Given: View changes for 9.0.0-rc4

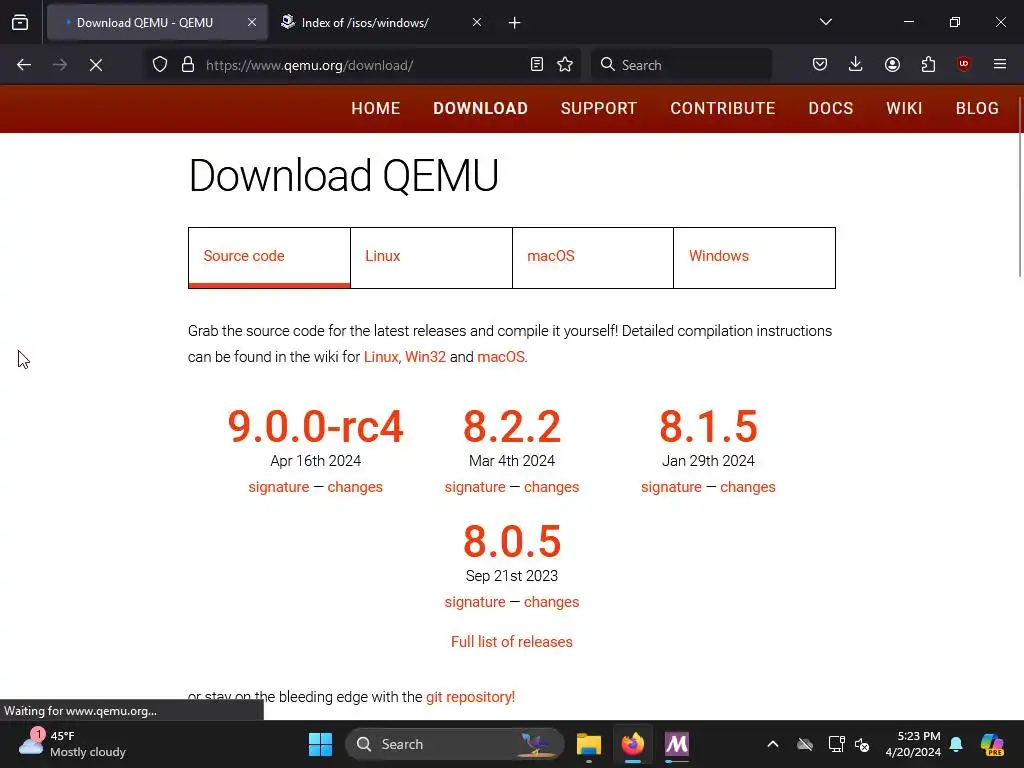Looking at the screenshot, I should (x=355, y=487).
